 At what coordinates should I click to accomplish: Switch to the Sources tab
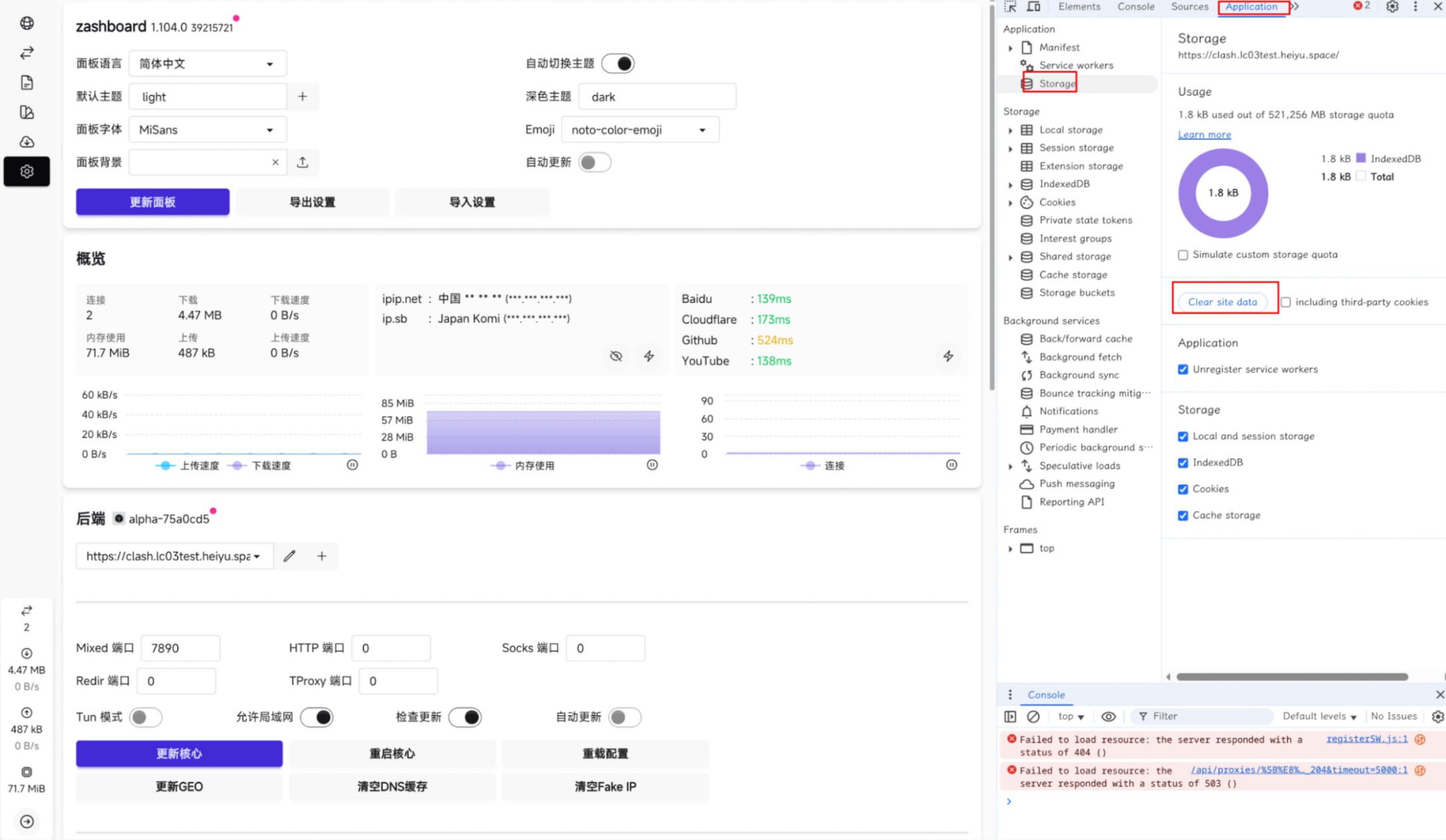[1190, 7]
